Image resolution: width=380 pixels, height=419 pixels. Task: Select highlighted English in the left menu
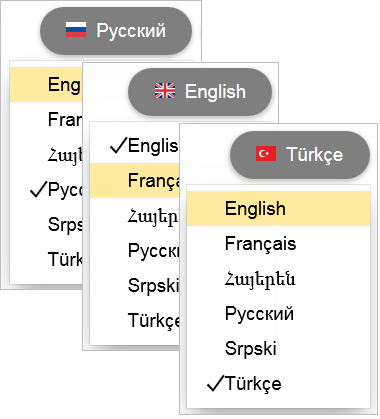point(46,84)
